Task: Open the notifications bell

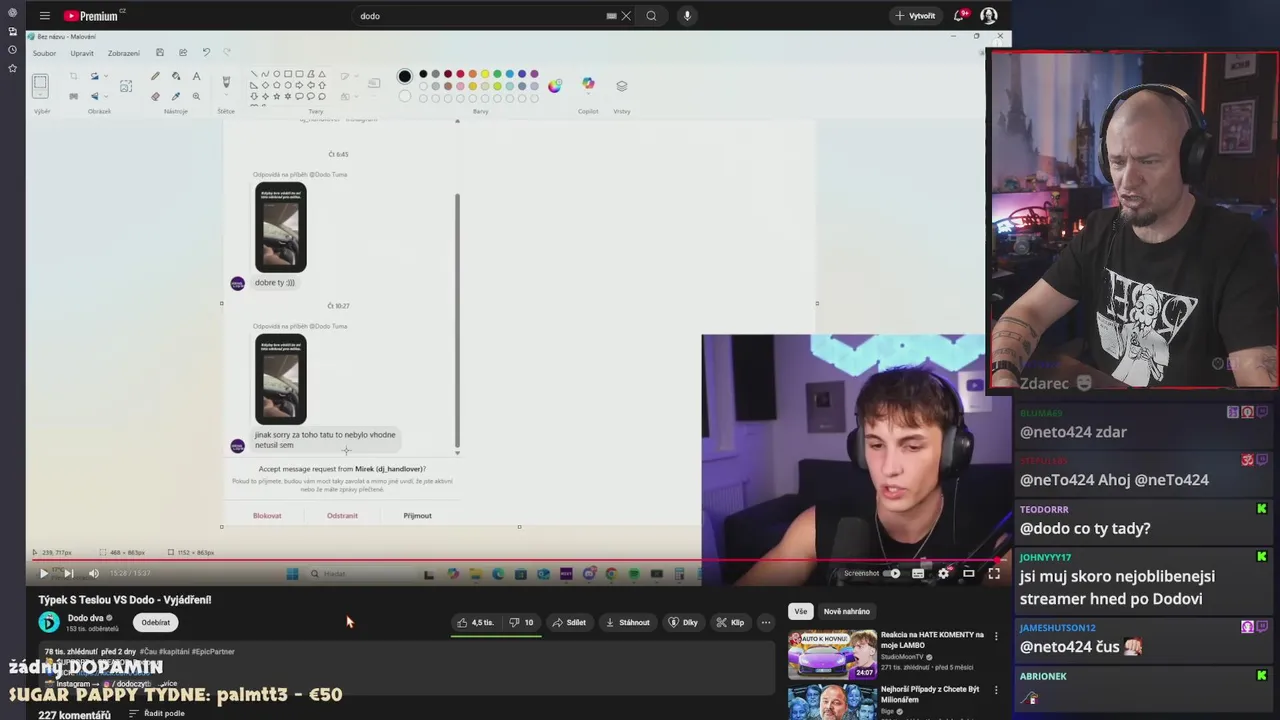Action: pyautogui.click(x=959, y=16)
